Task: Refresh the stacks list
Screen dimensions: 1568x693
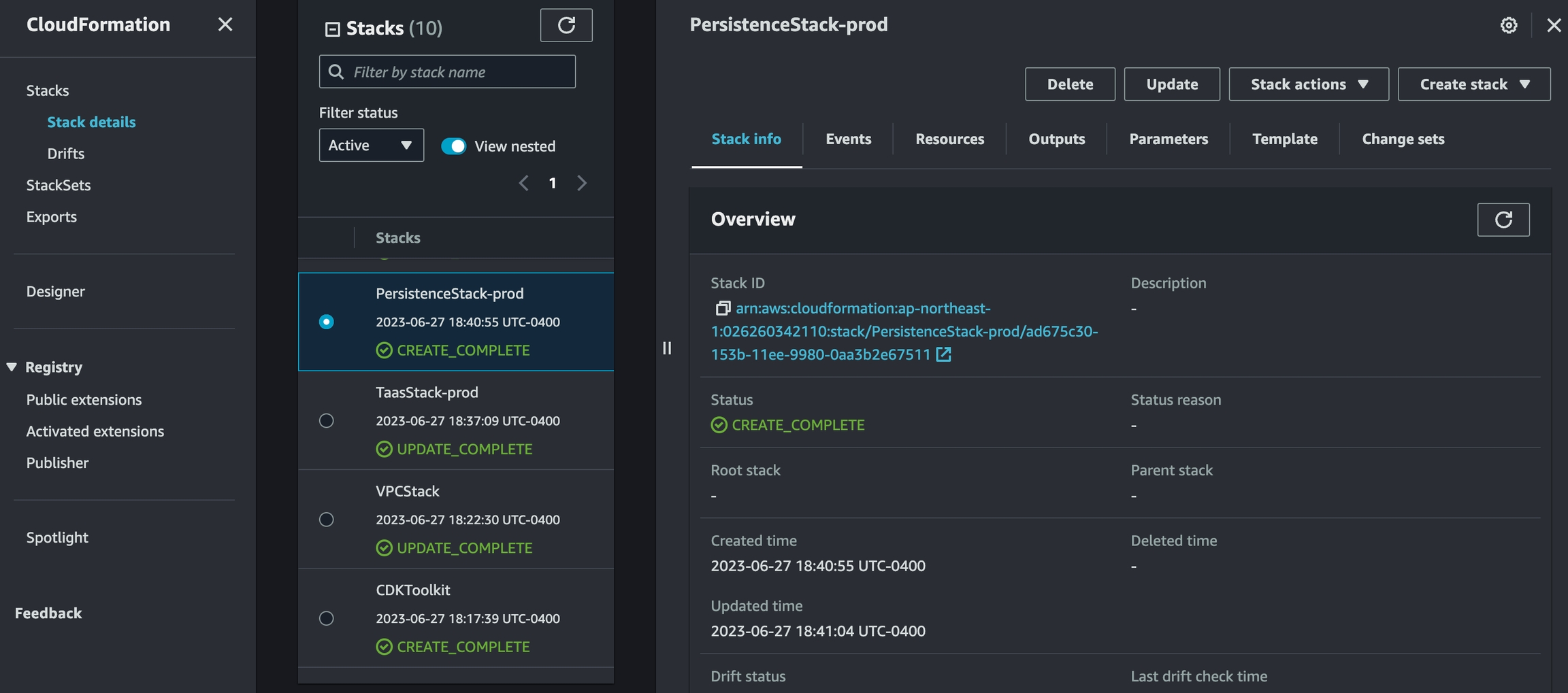Action: point(566,25)
